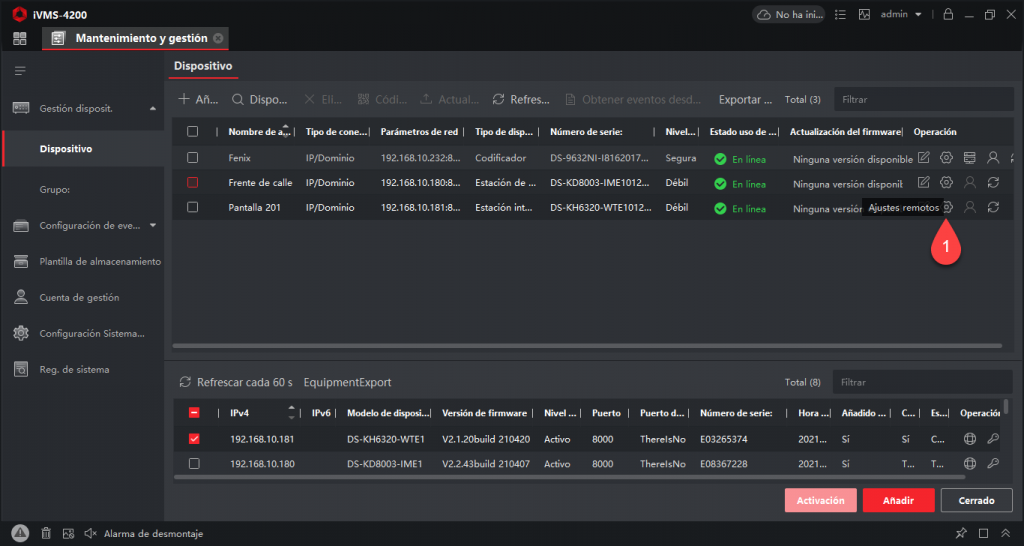Viewport: 1024px width, 546px height.
Task: Focus the lower Filtrar field
Action: pyautogui.click(x=922, y=382)
